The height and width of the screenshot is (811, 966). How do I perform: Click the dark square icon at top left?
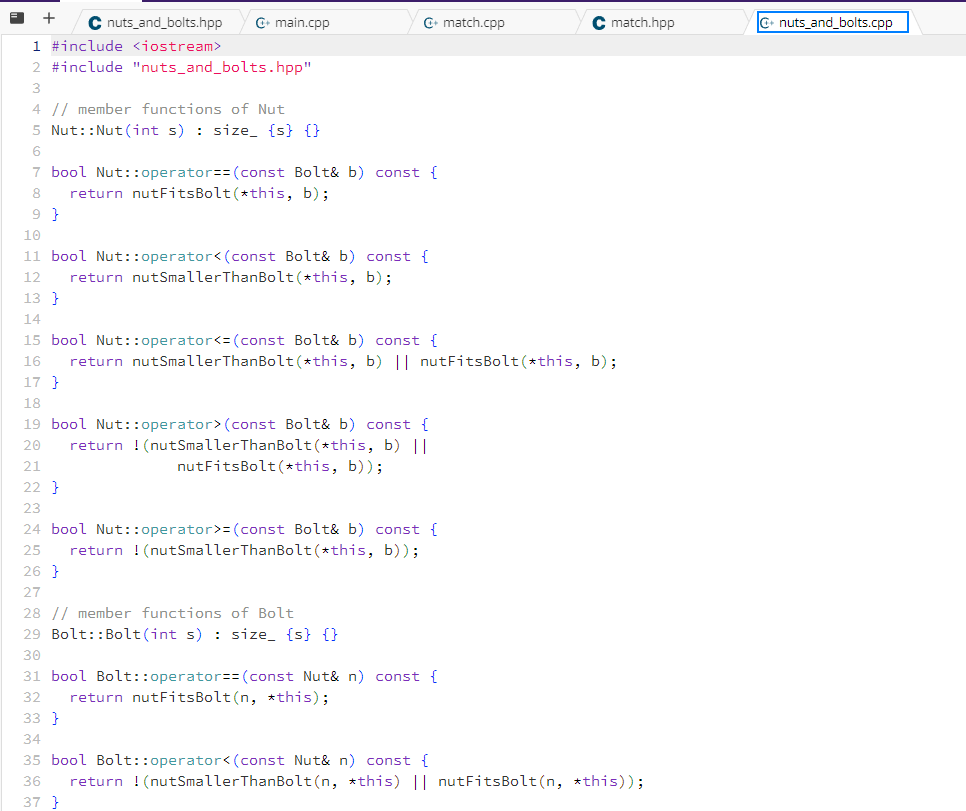tap(14, 16)
